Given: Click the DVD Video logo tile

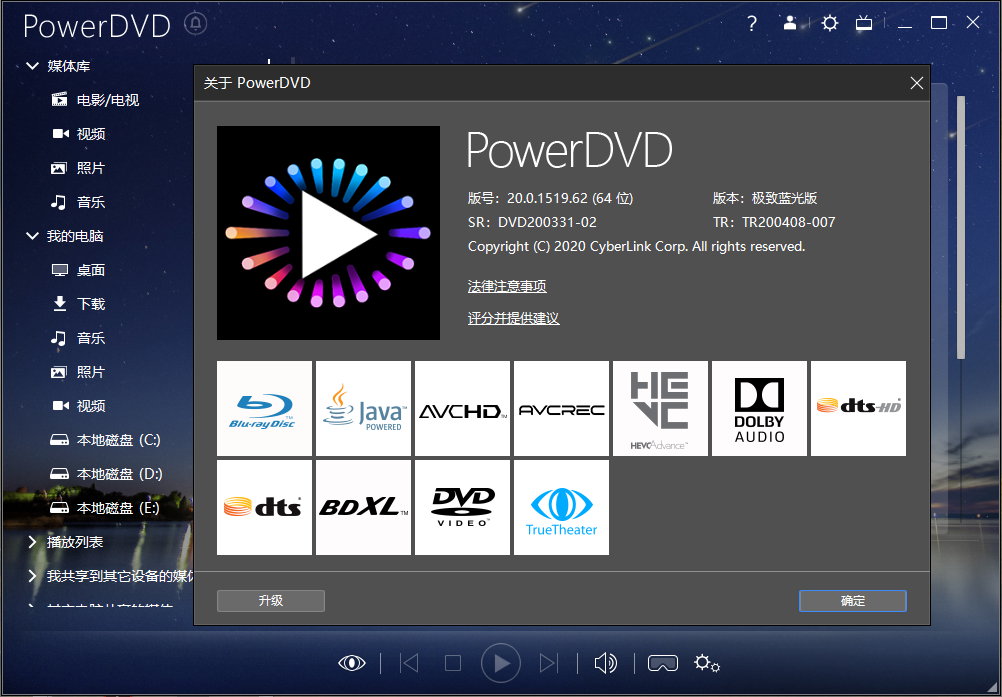Looking at the screenshot, I should [463, 507].
